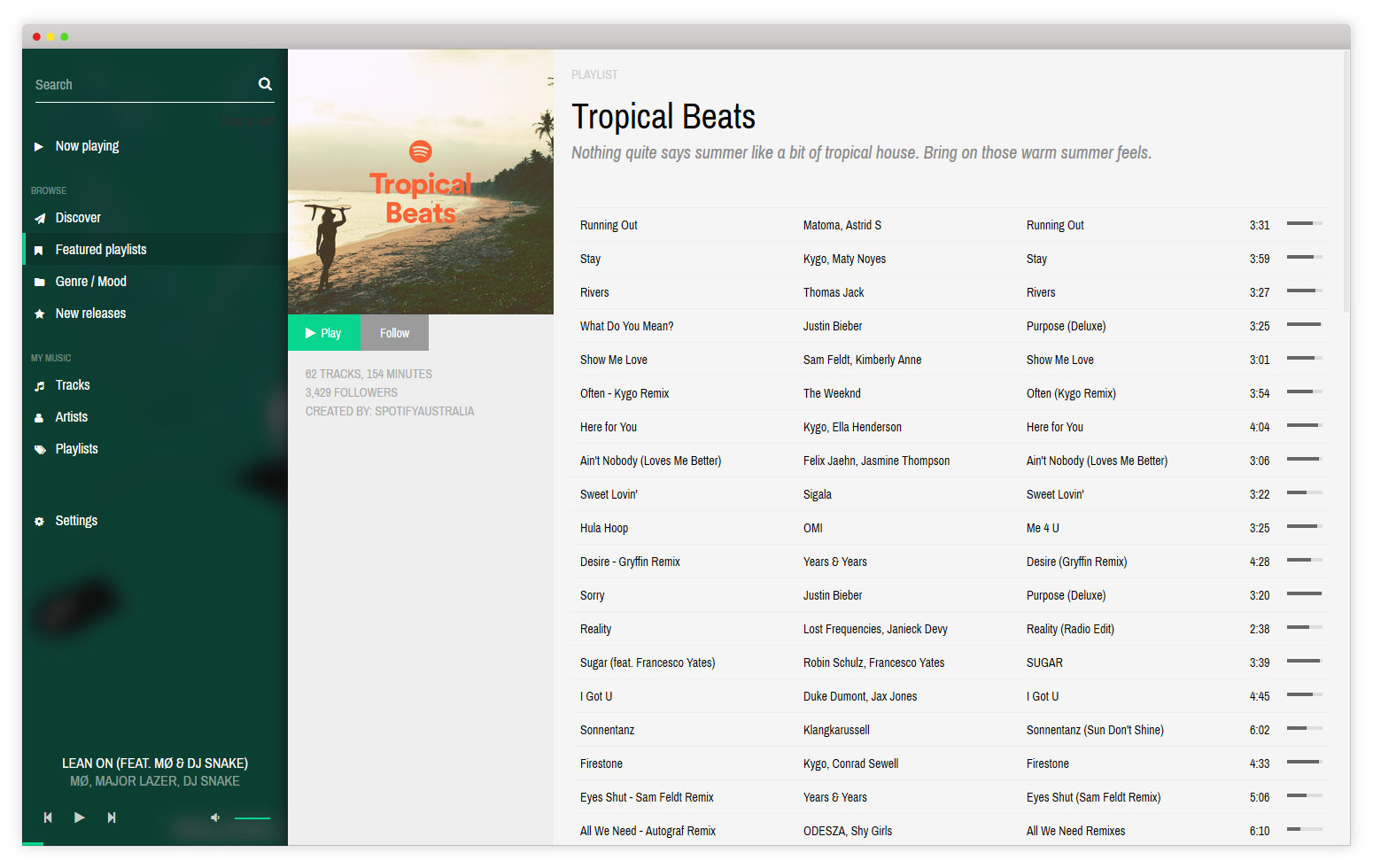Select the 'Rivers' track title
Screen dimensions: 1373x868
pos(594,292)
